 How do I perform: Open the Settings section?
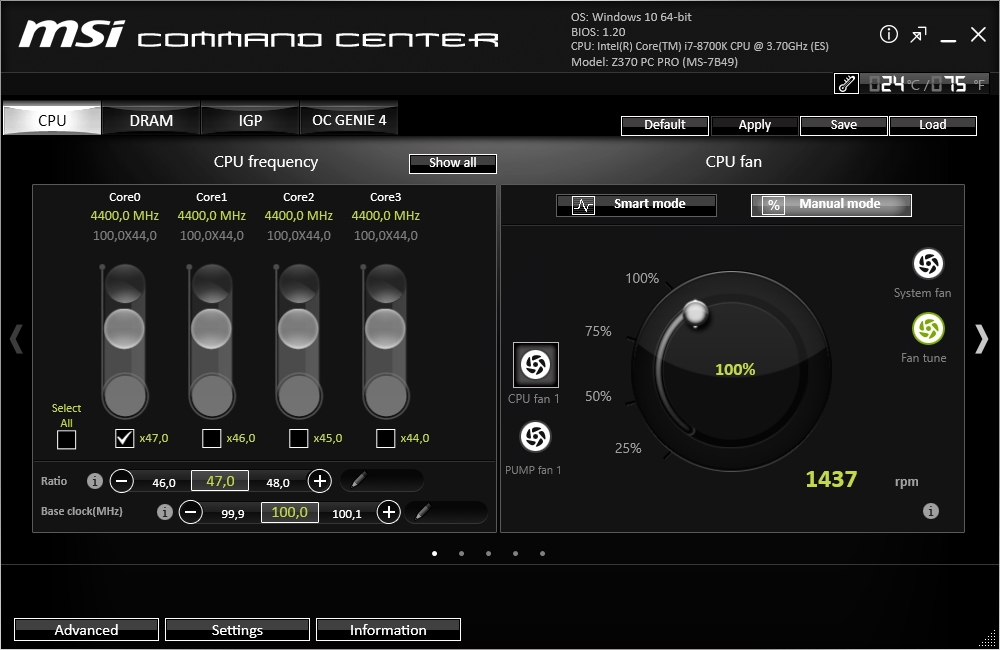237,630
